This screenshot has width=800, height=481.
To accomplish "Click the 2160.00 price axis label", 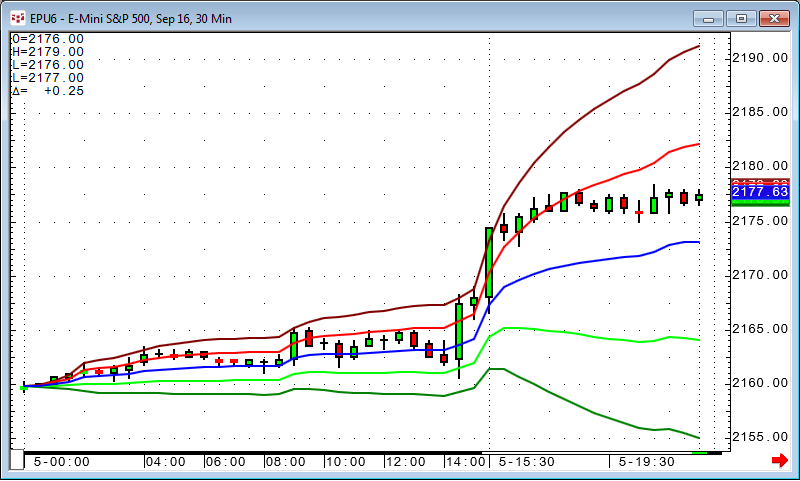I will (x=760, y=383).
